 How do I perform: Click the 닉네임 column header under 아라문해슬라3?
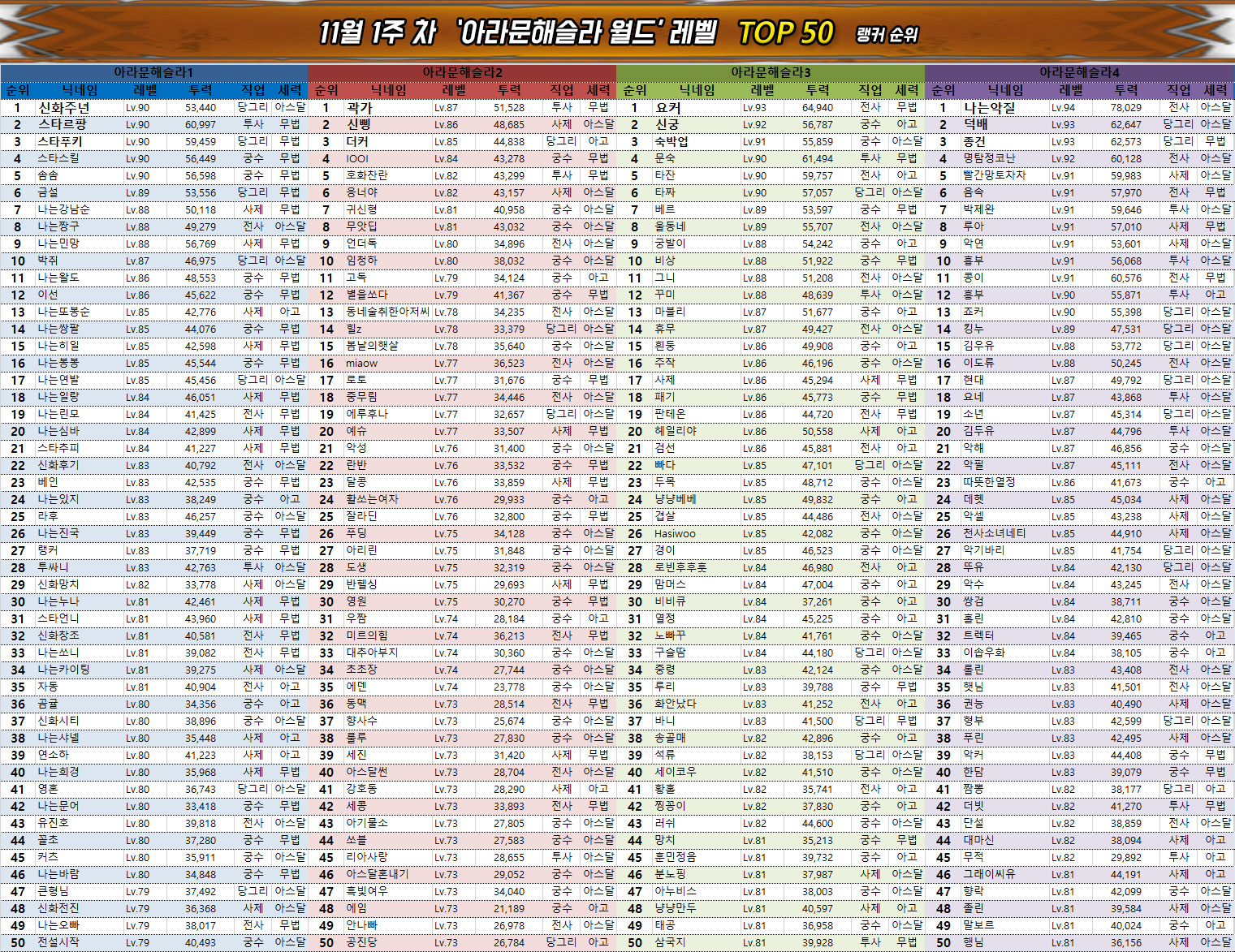click(697, 90)
